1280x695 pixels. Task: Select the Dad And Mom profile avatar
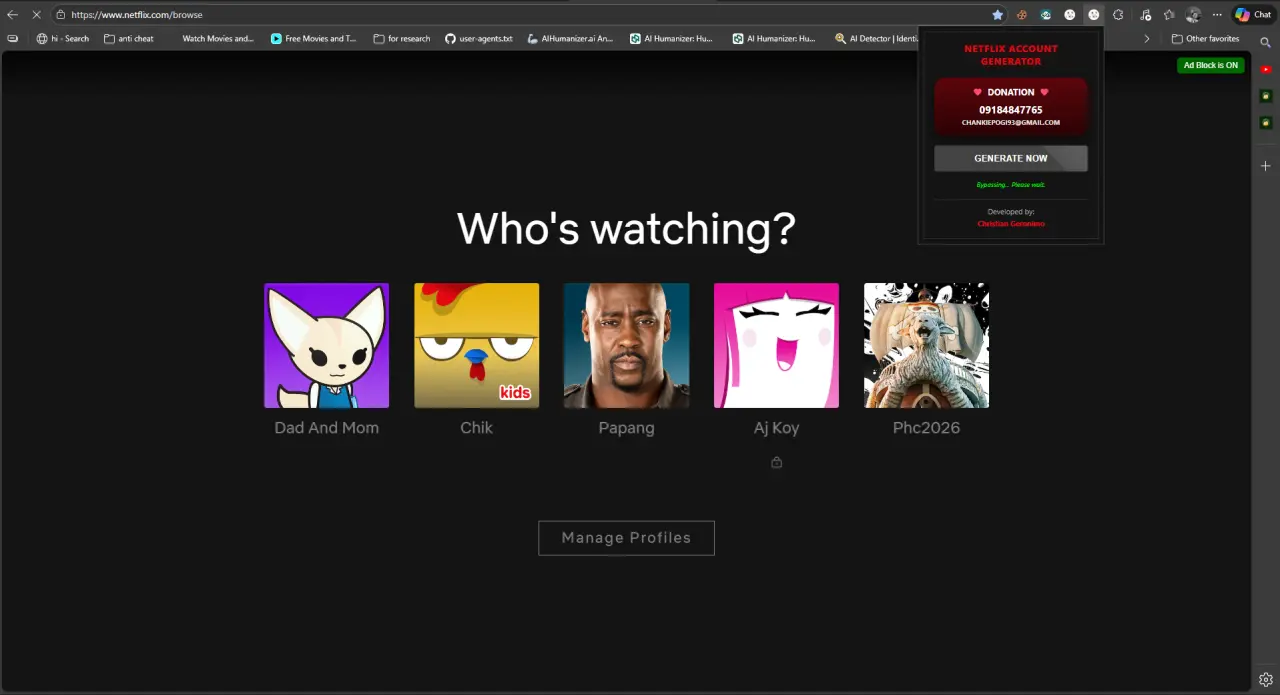(x=326, y=345)
